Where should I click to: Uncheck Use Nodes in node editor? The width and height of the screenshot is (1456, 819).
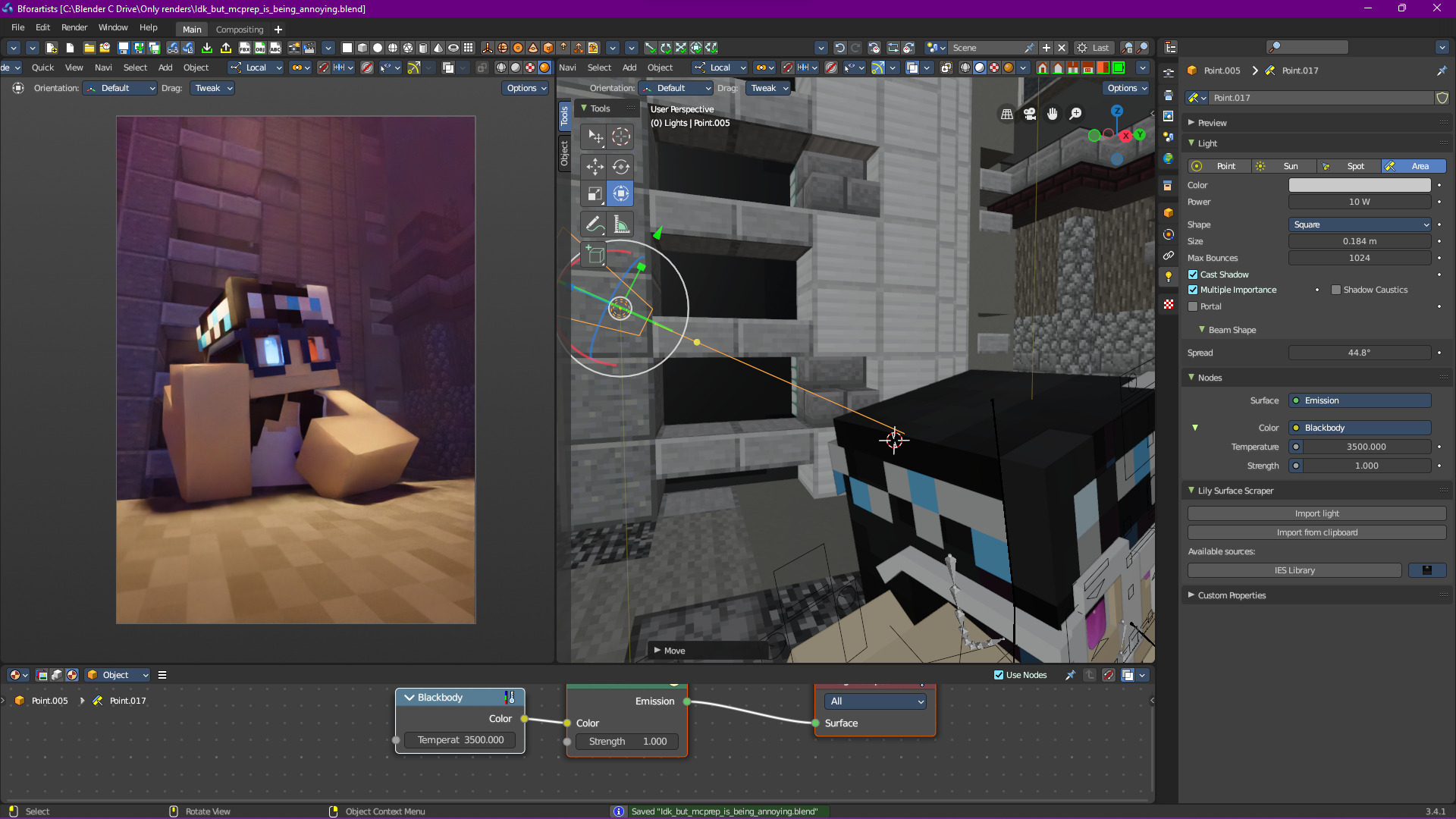(x=999, y=675)
